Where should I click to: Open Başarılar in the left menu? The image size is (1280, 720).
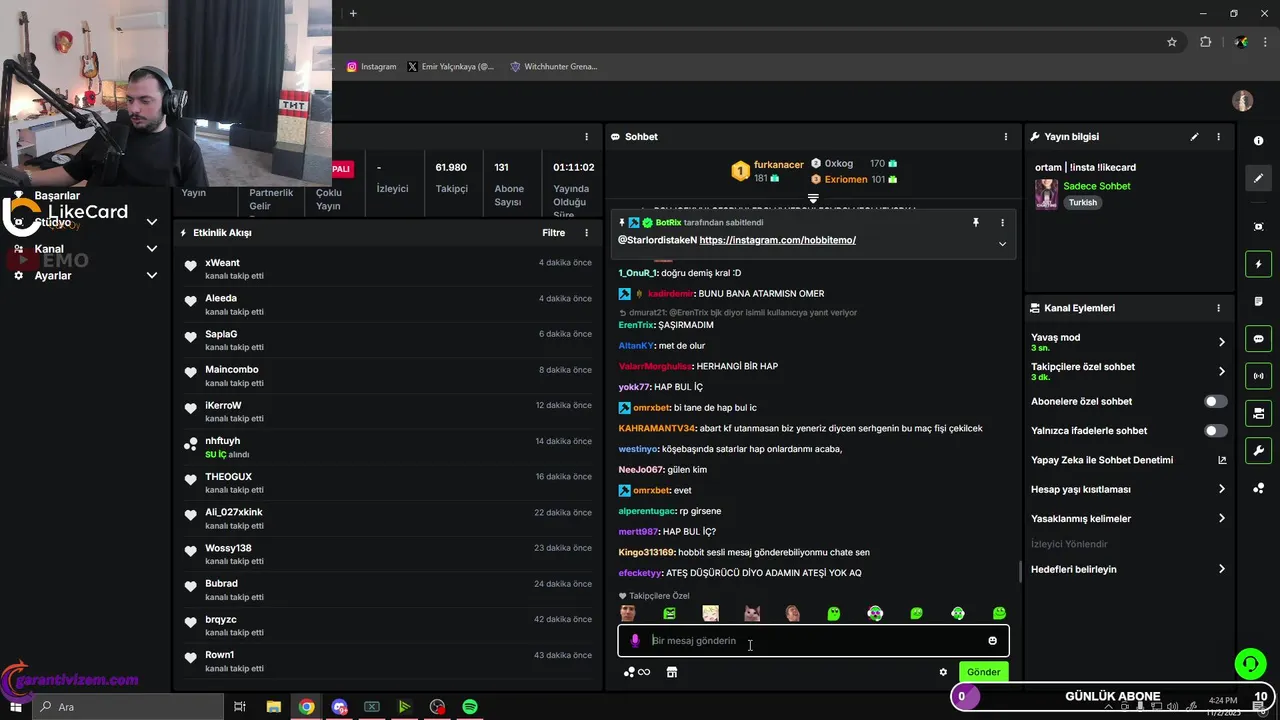coord(57,196)
